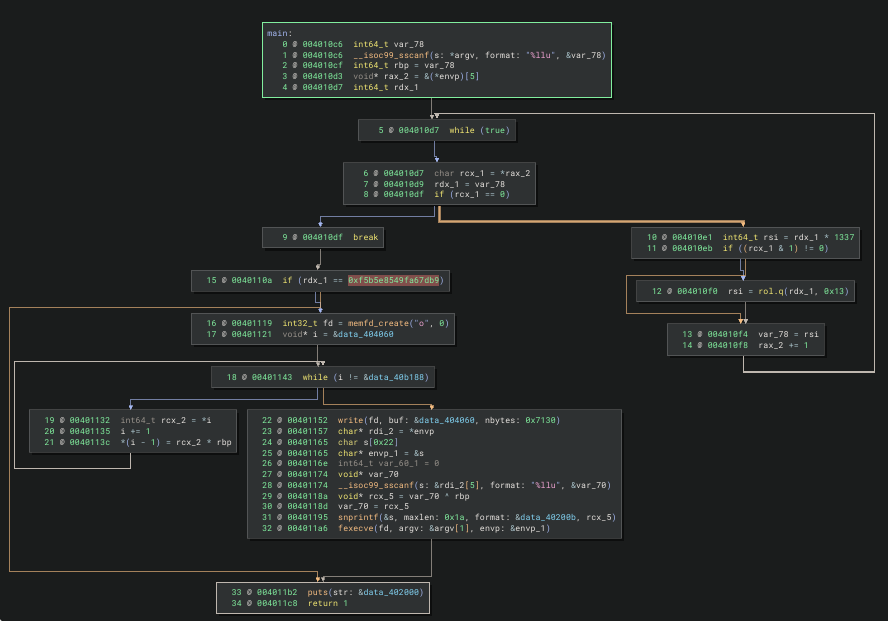Click line 'i += 1'
Screen dimensions: 888x621
point(135,431)
